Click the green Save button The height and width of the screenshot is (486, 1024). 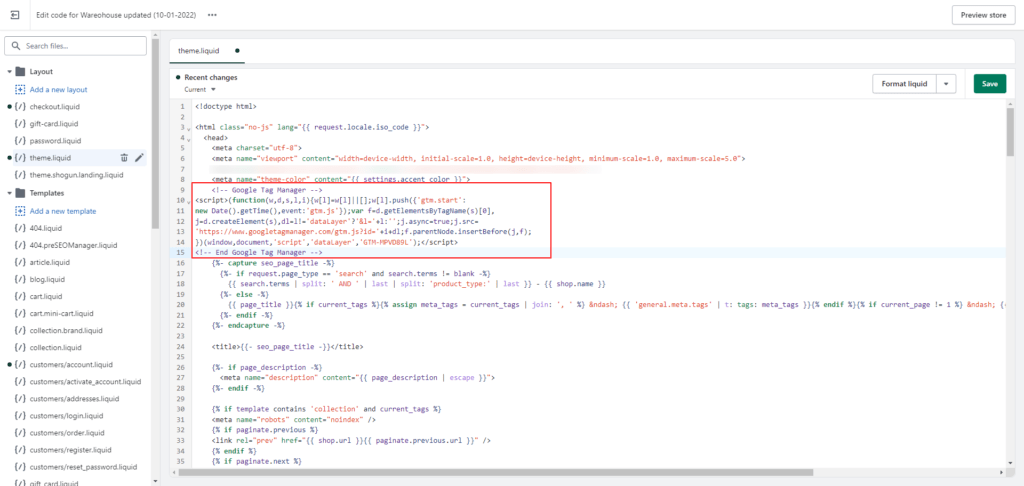(x=989, y=84)
